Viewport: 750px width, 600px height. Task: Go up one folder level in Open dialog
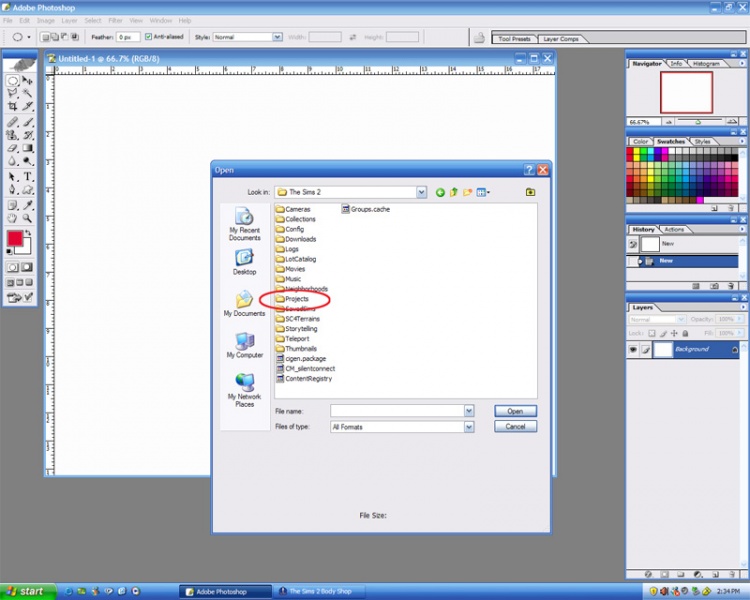click(x=453, y=192)
